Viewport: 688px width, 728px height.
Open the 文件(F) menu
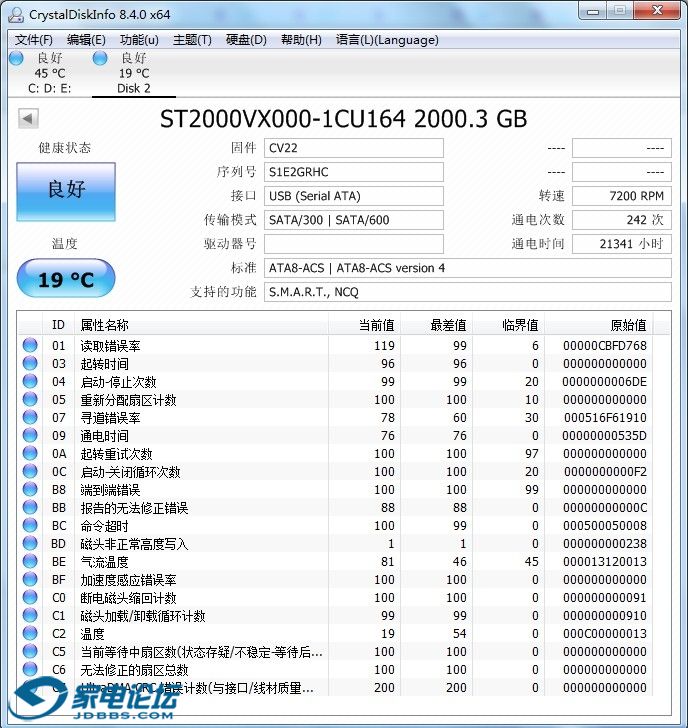(33, 40)
